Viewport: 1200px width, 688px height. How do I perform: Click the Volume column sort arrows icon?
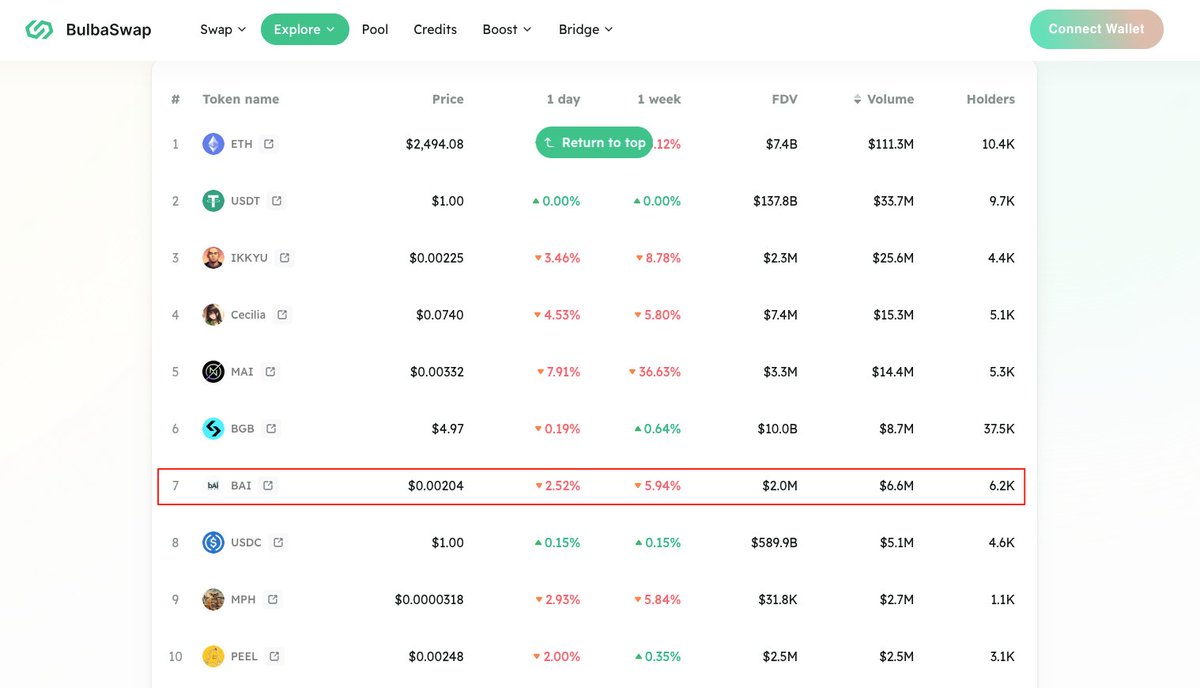[x=857, y=100]
